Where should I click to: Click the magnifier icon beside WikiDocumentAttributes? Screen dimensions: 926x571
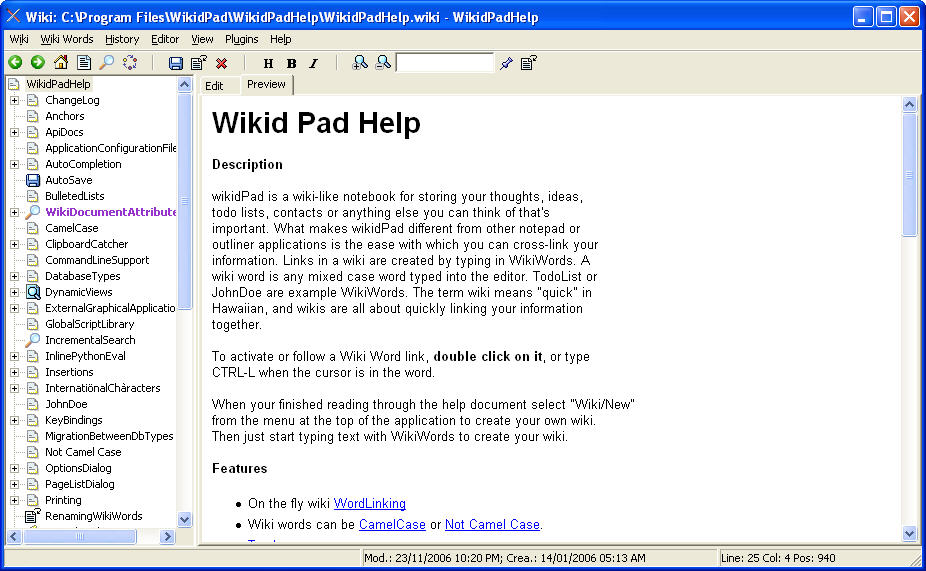pyautogui.click(x=33, y=211)
